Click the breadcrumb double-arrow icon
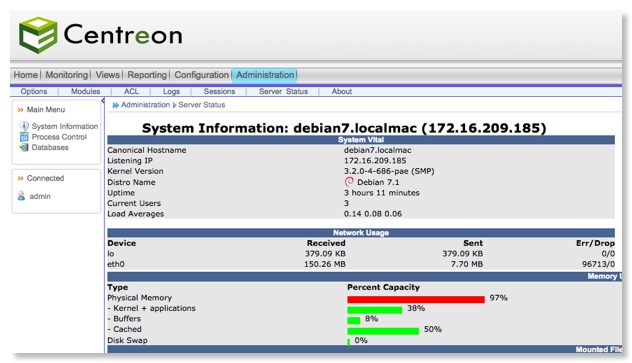The height and width of the screenshot is (363, 632). click(115, 105)
